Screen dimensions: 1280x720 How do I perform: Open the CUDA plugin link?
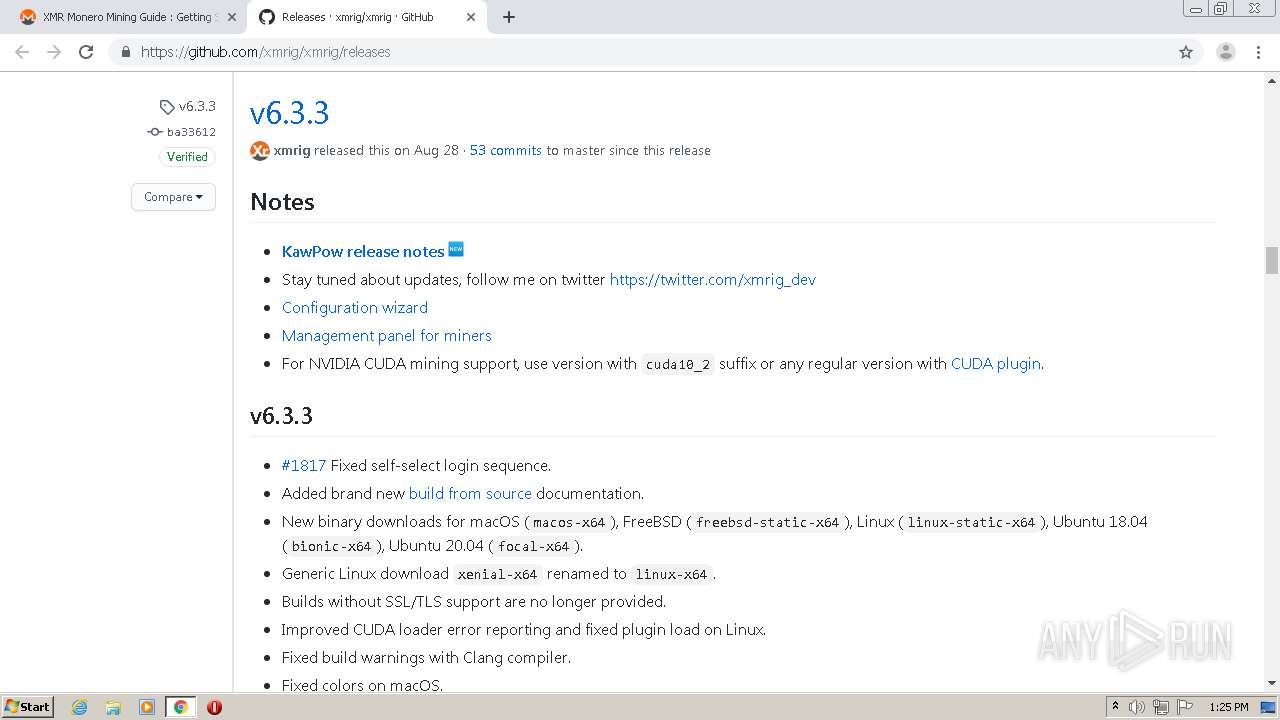996,363
